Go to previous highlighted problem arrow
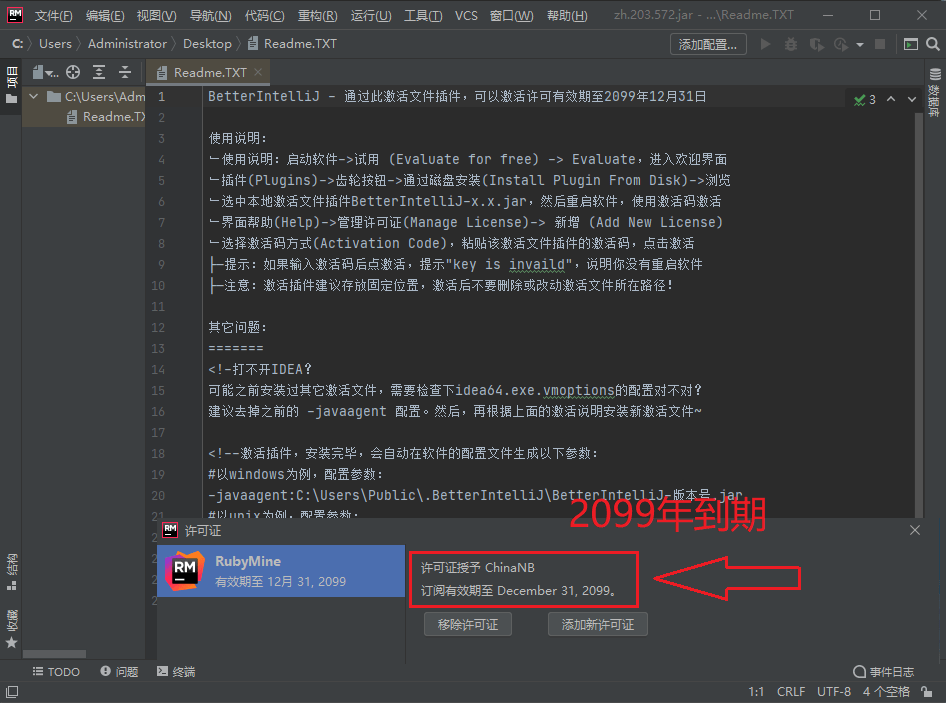Screen dimensions: 946x703 [891, 99]
